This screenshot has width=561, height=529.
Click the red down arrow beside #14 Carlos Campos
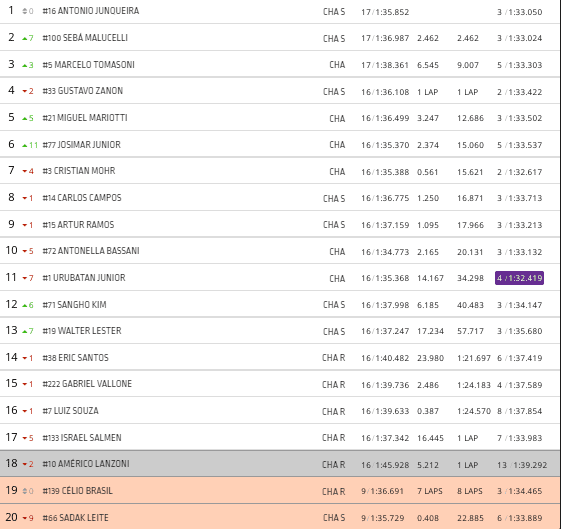25,198
